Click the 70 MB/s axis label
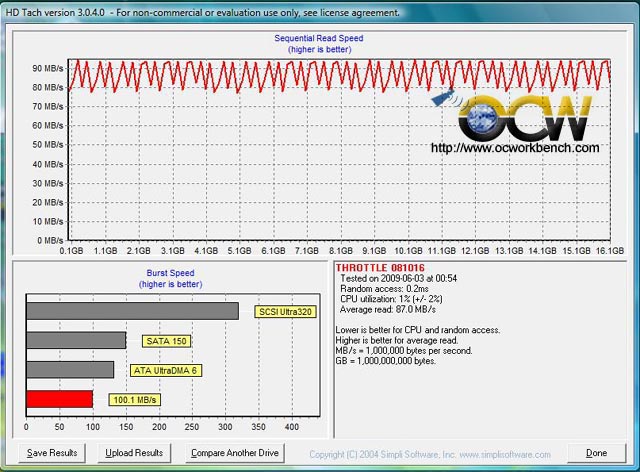640x472 pixels. pyautogui.click(x=48, y=106)
